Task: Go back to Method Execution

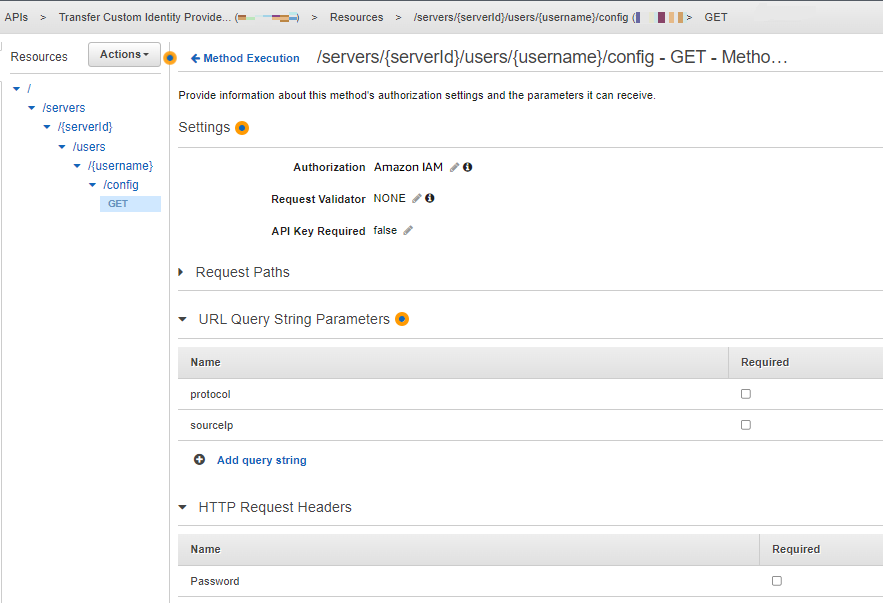Action: [245, 58]
